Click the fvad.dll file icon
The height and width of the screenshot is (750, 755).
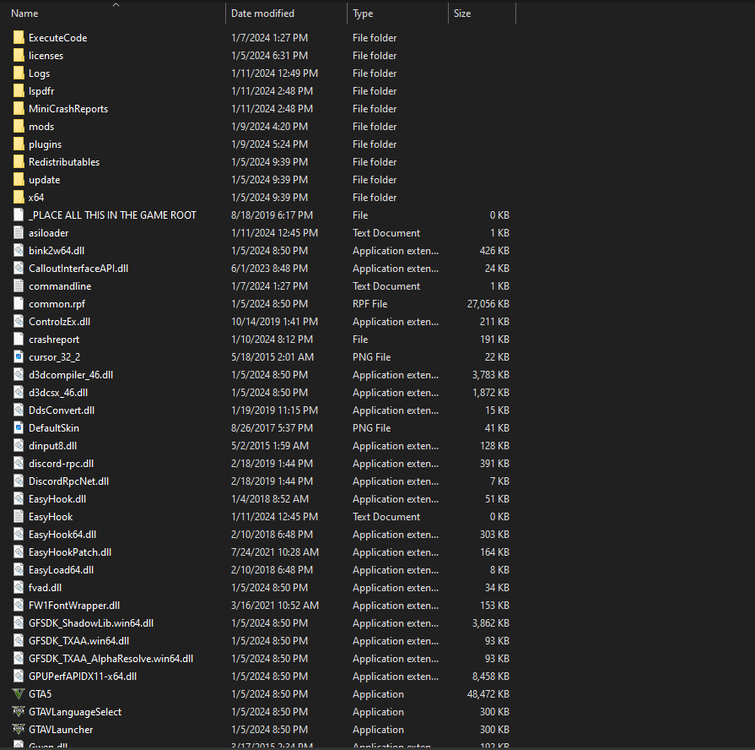[x=18, y=588]
